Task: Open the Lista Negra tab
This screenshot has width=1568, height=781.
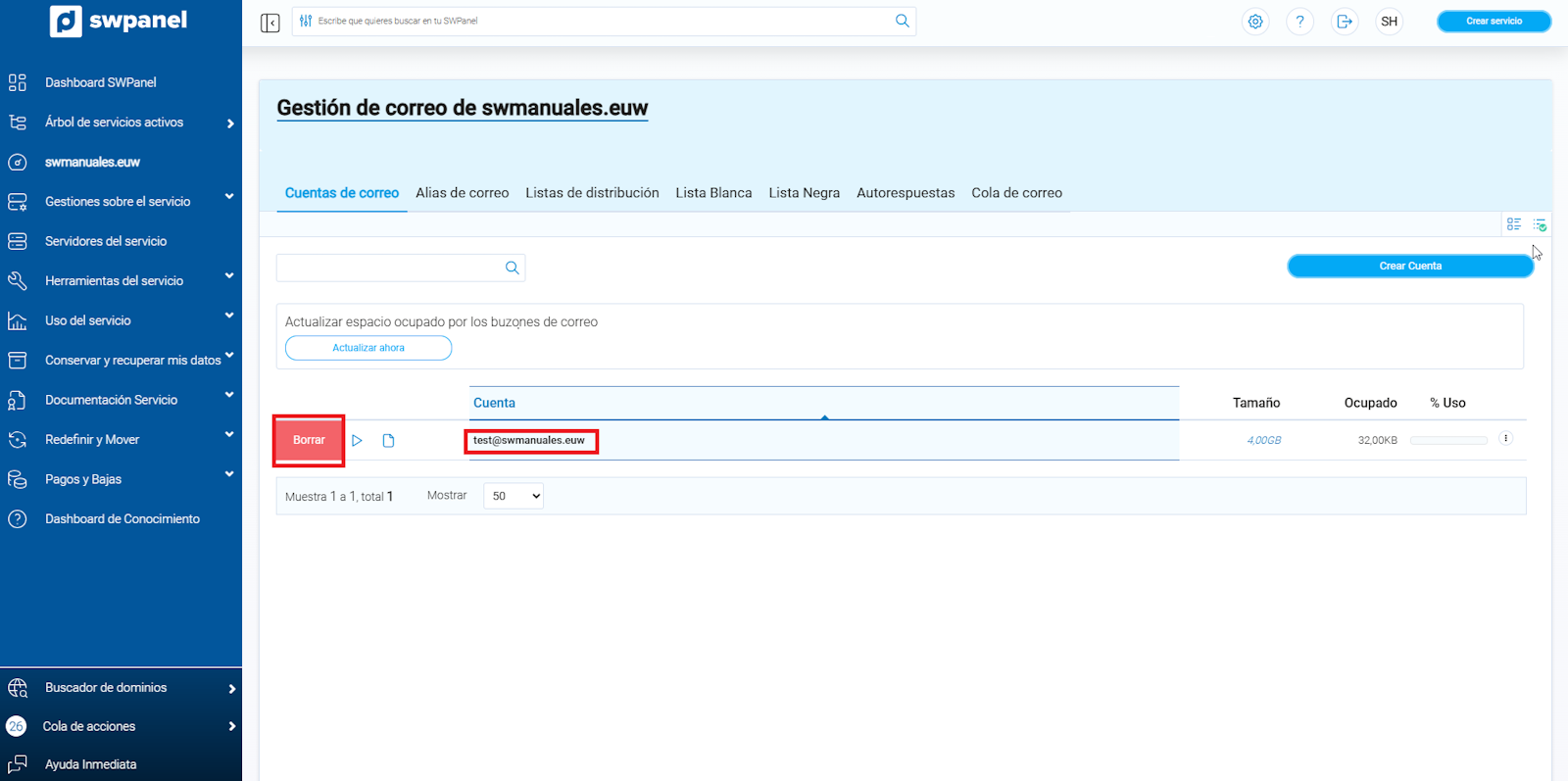Action: (804, 193)
